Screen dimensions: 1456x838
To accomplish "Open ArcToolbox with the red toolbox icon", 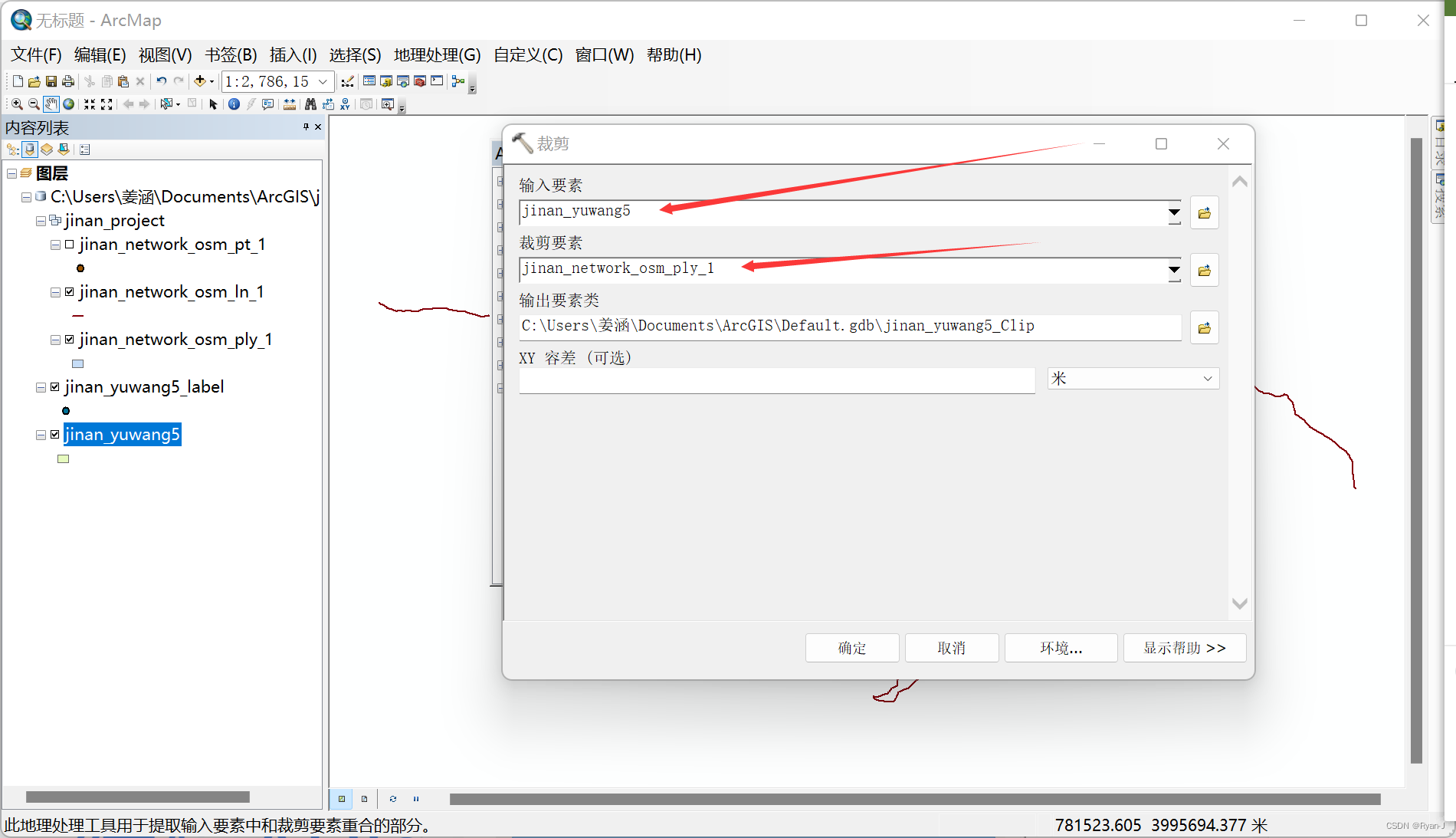I will (420, 81).
